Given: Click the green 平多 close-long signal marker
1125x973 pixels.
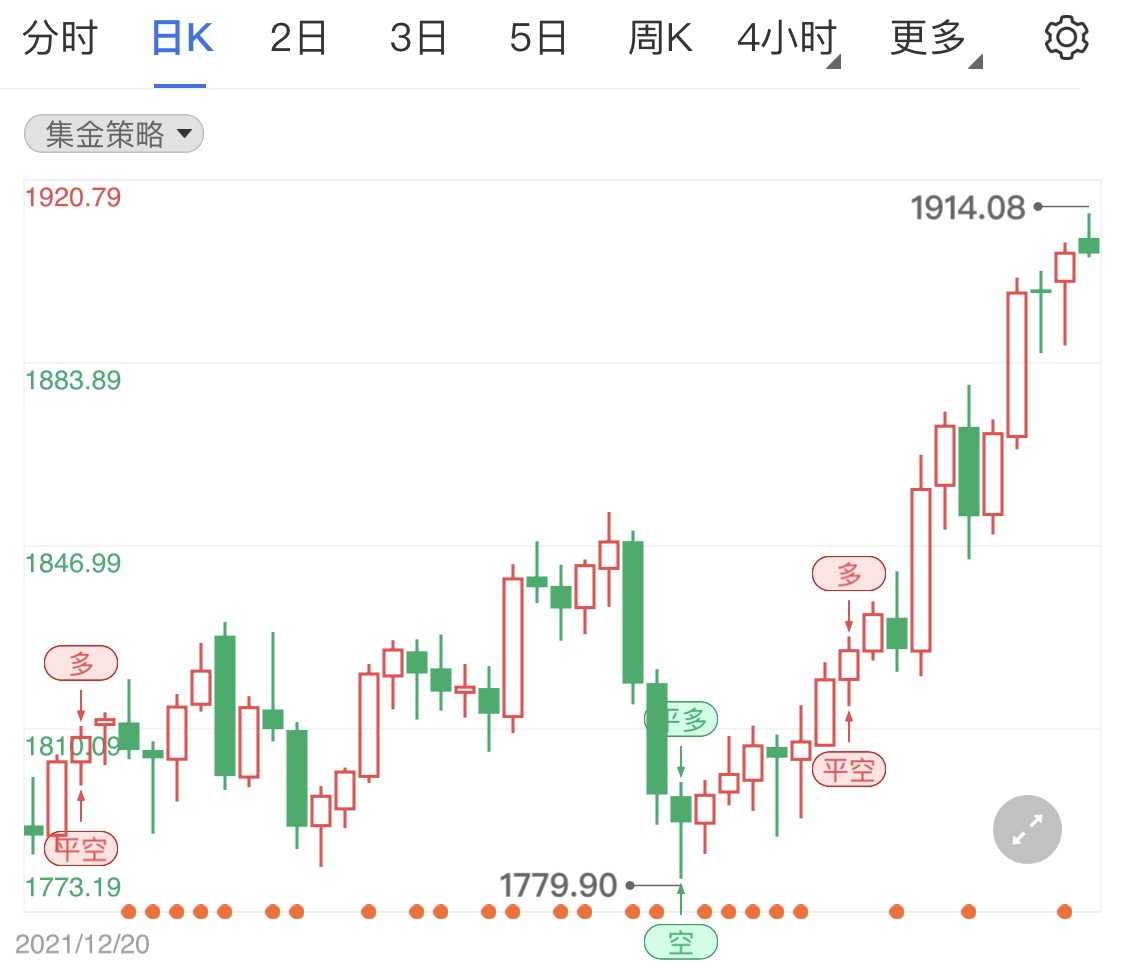Looking at the screenshot, I should pos(682,720).
